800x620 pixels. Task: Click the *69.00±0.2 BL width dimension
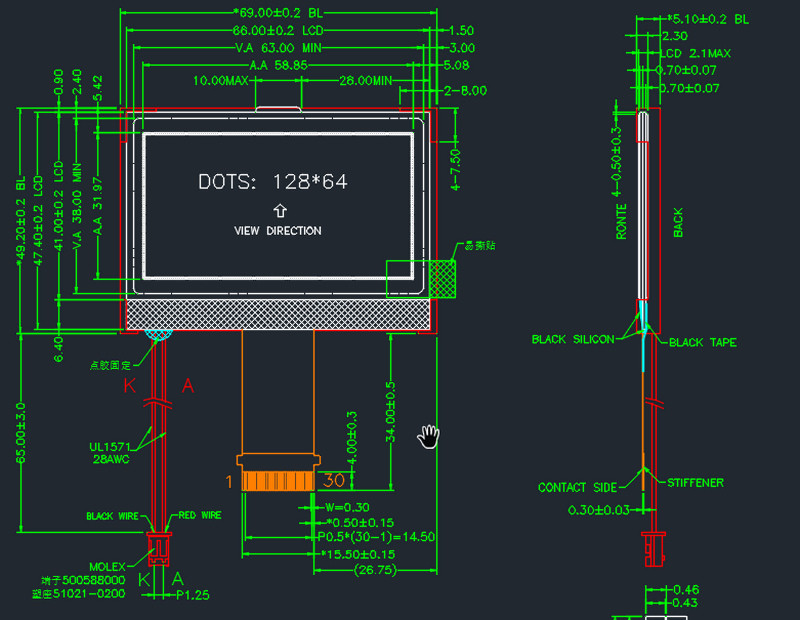coord(278,13)
